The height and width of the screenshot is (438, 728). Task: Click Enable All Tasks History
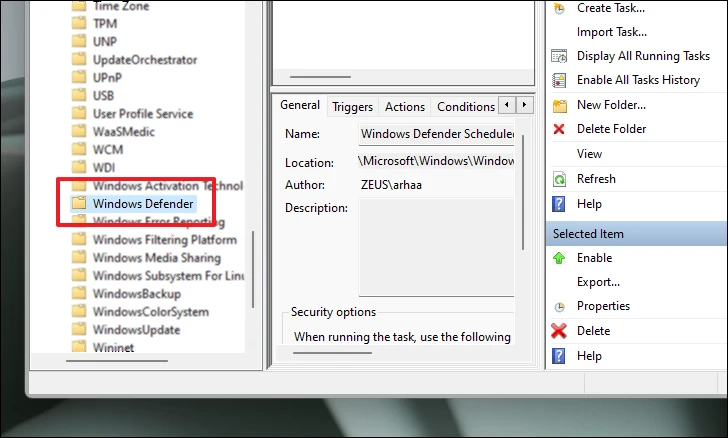pos(638,80)
